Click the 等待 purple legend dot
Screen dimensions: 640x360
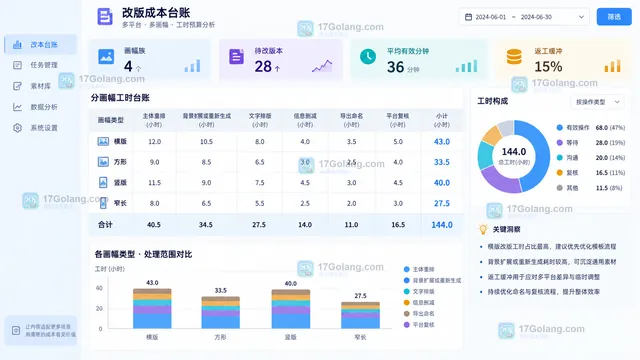560,142
